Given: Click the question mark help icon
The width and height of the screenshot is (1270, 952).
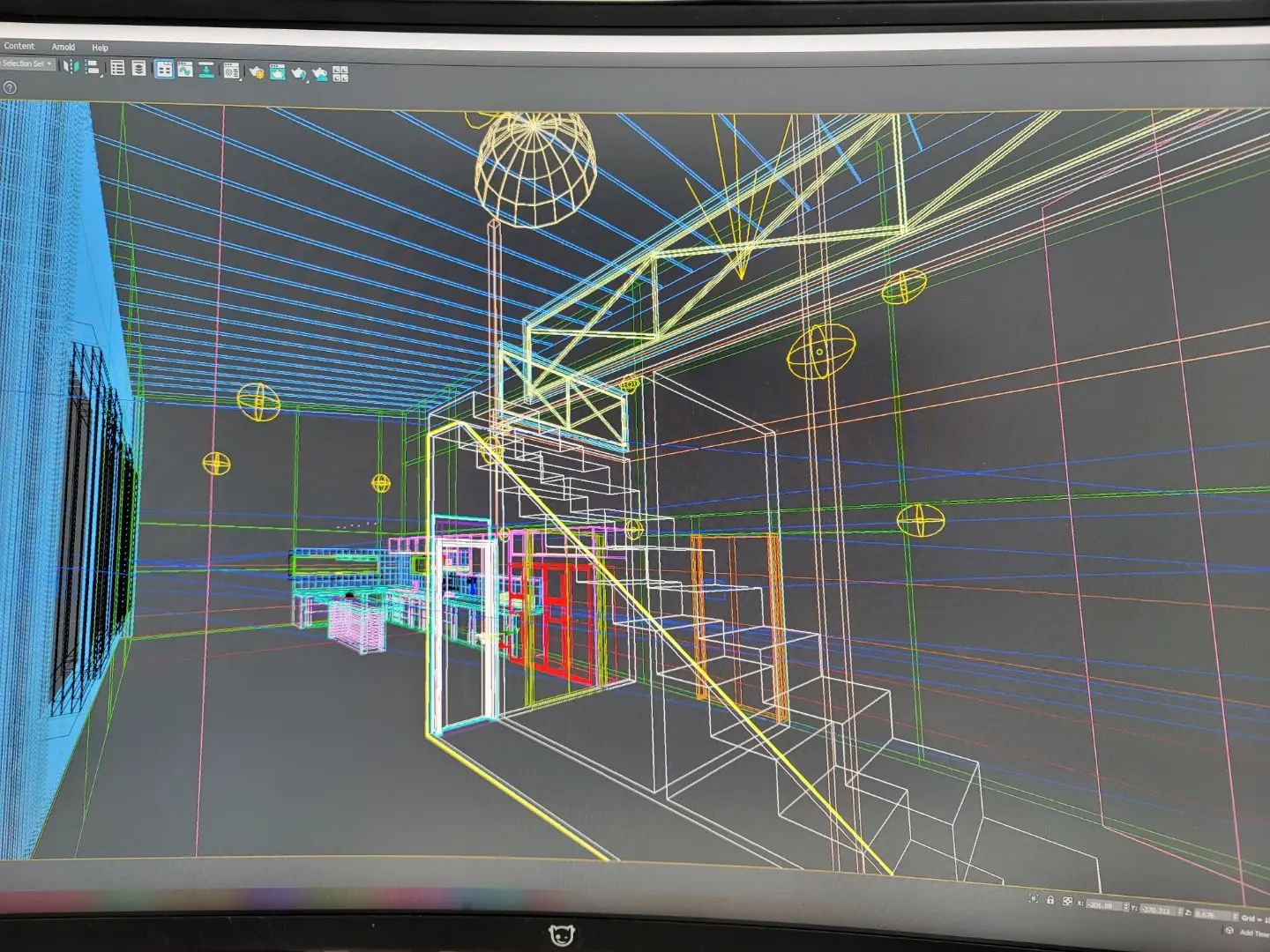Looking at the screenshot, I should pos(10,87).
